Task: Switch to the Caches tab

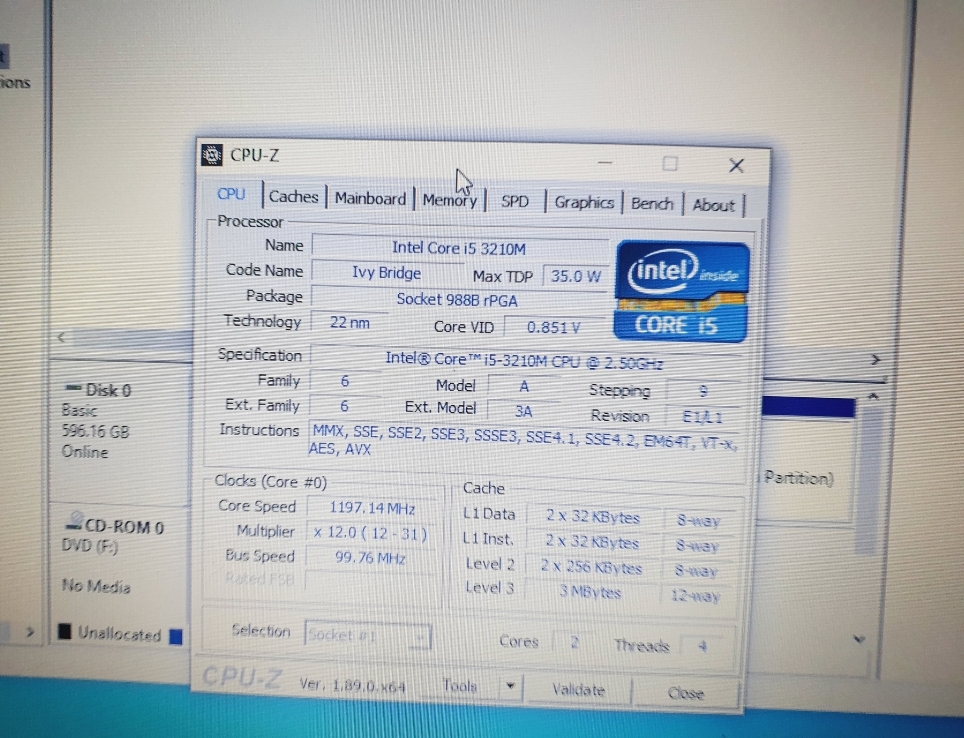Action: point(293,197)
